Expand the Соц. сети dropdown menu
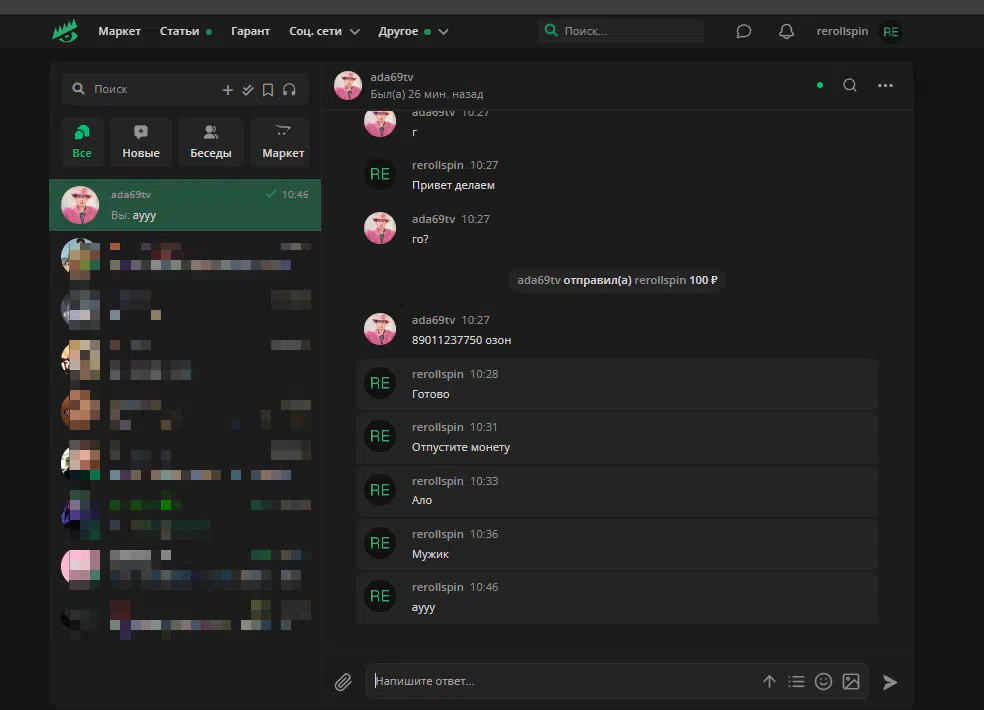984x710 pixels. coord(324,31)
